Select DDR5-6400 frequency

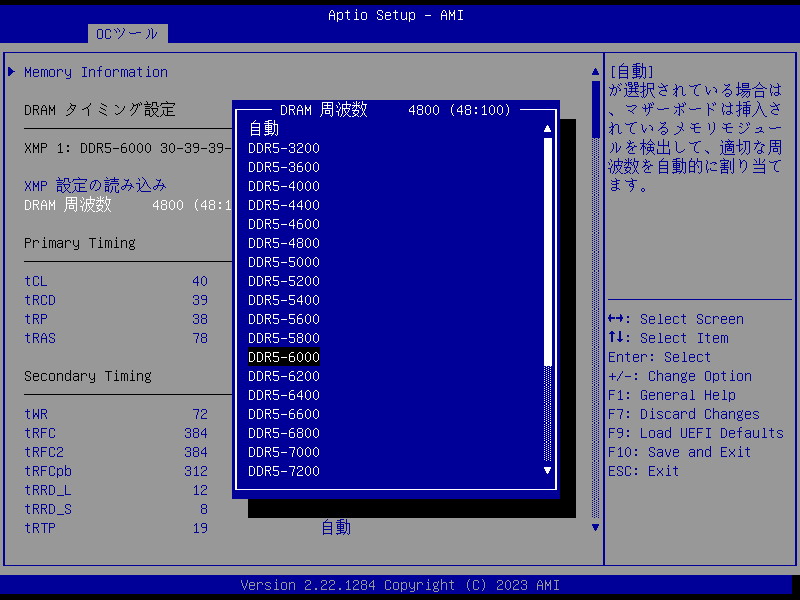coord(284,395)
